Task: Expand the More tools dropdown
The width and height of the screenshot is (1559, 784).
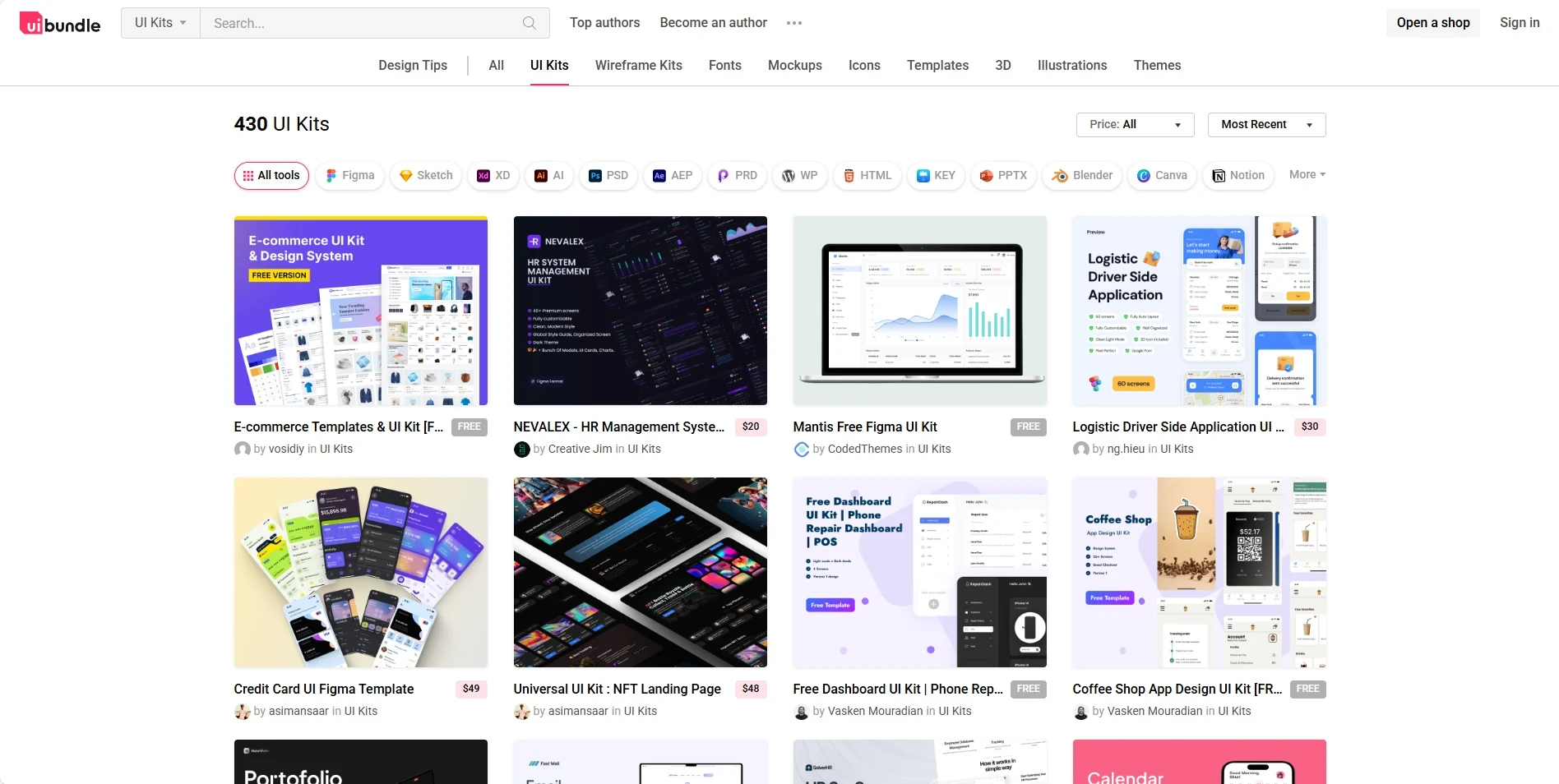Action: coord(1307,175)
